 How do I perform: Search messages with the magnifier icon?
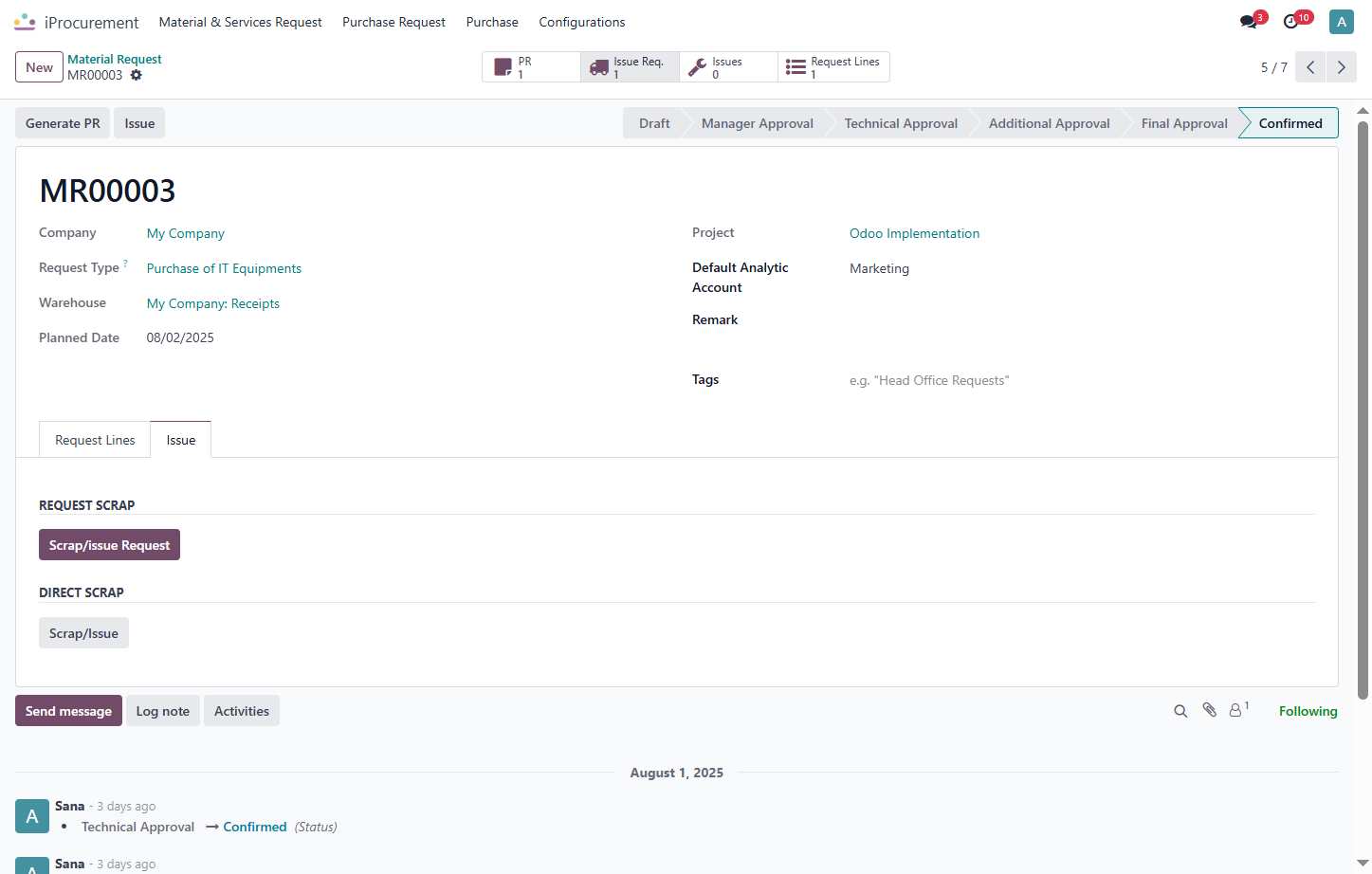1180,711
